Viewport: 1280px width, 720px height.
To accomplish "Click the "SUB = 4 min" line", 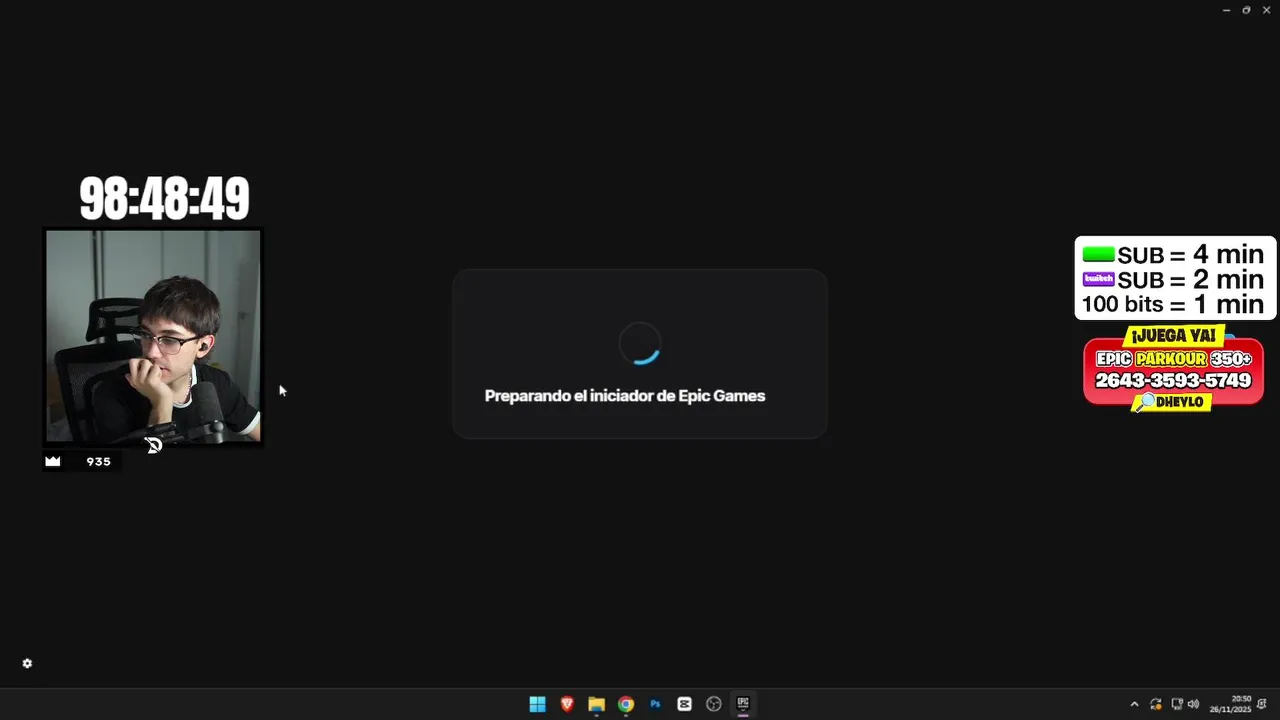I will (x=1174, y=255).
